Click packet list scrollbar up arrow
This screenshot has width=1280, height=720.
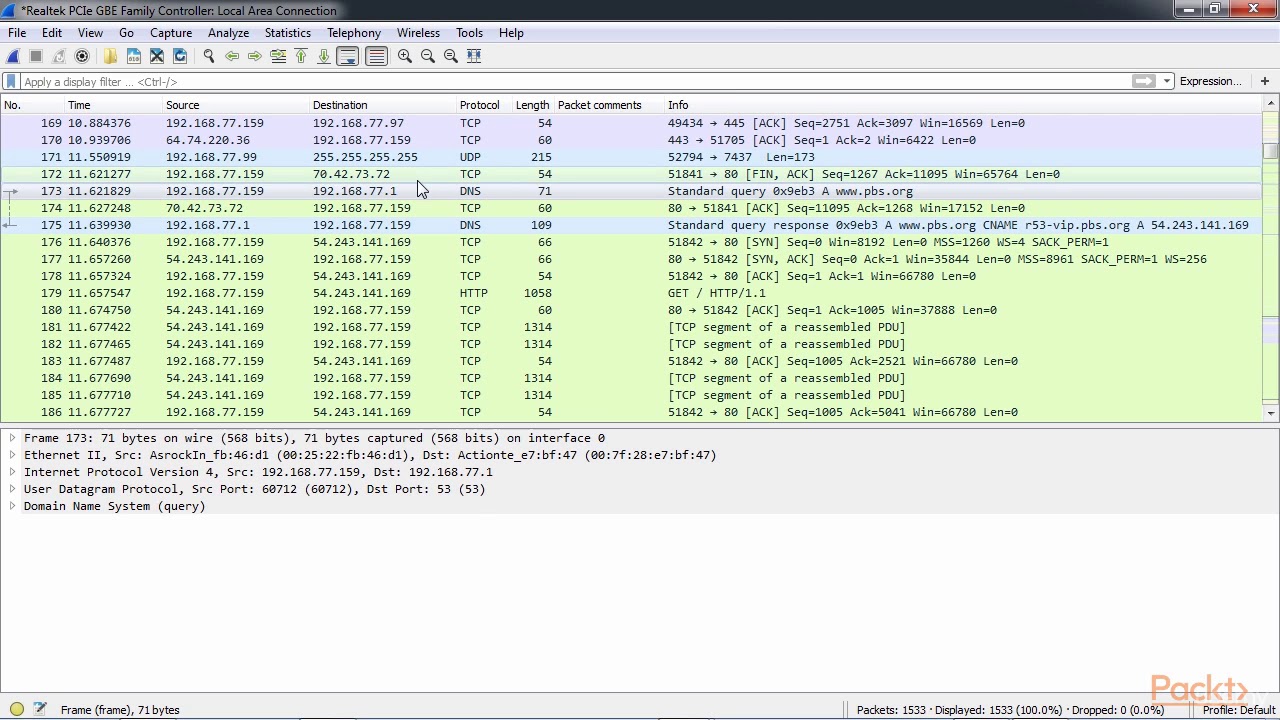pos(1272,103)
